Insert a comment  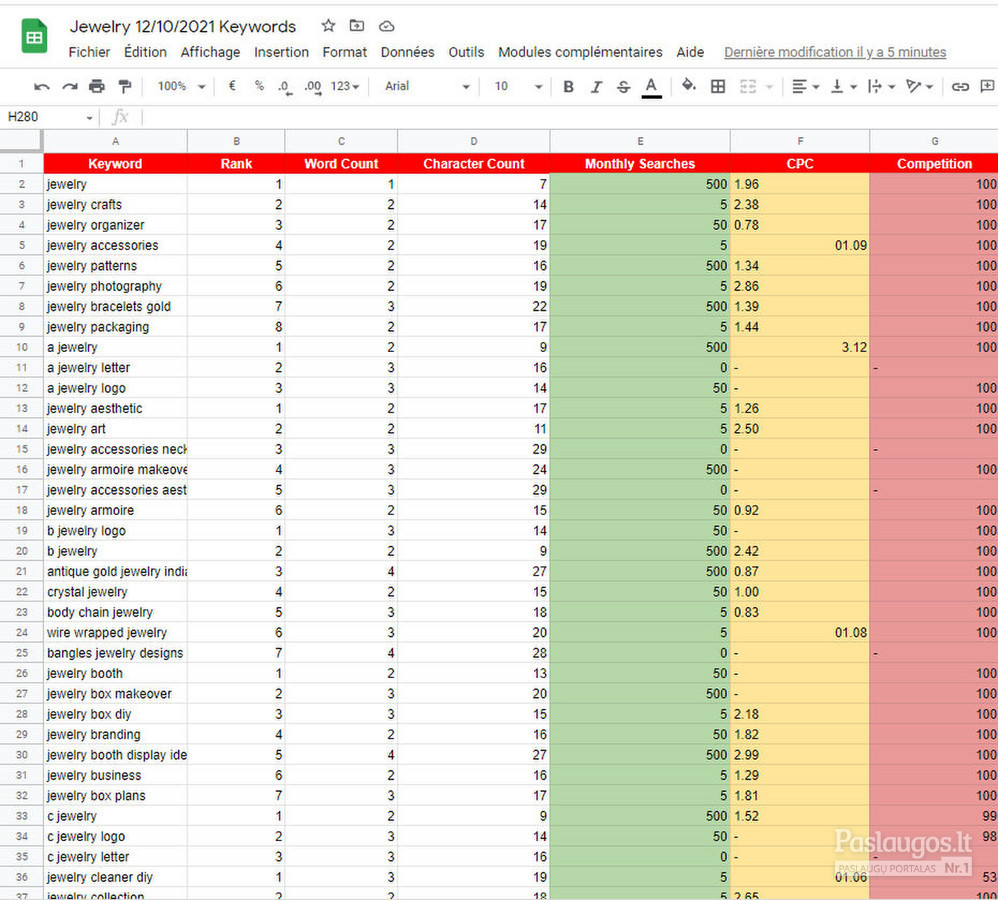tap(987, 86)
